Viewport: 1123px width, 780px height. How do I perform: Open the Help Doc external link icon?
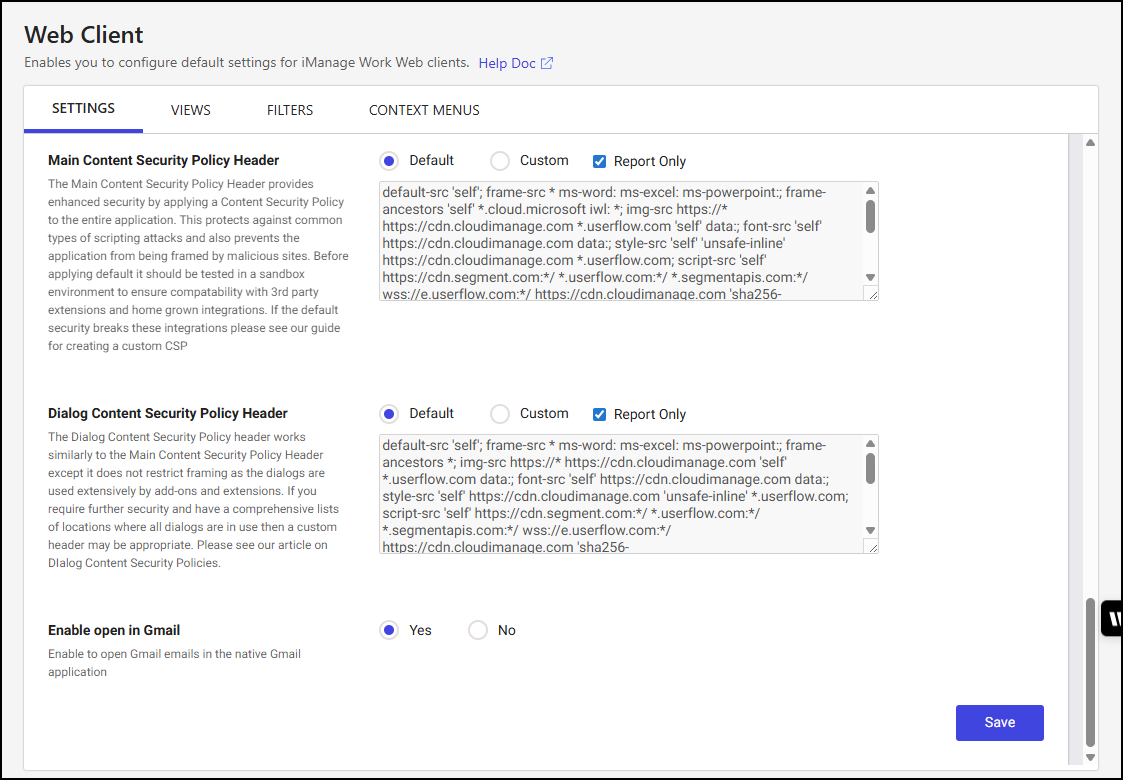(546, 63)
